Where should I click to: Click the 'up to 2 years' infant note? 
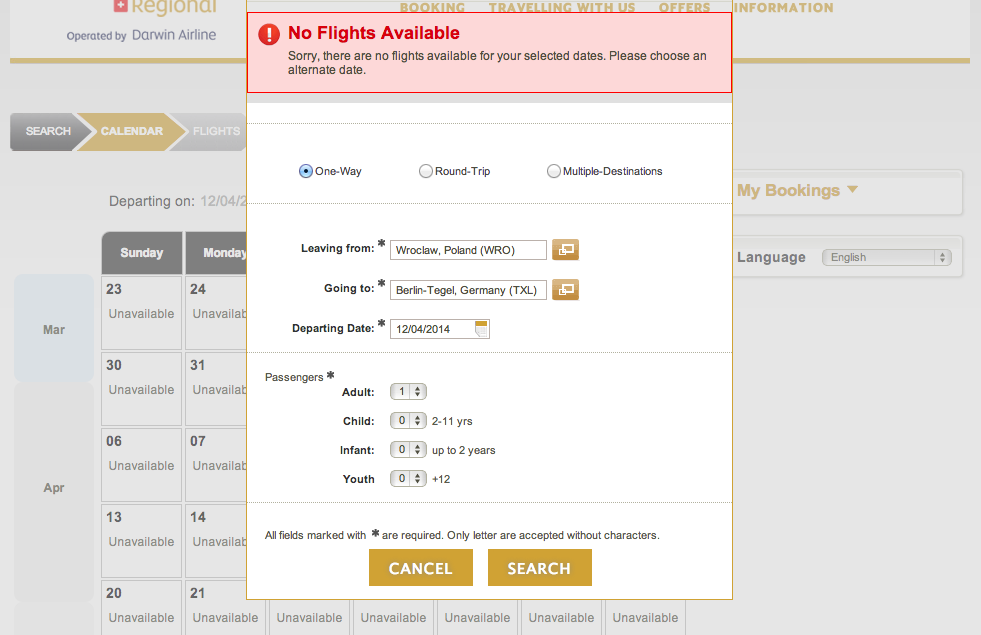pos(464,450)
